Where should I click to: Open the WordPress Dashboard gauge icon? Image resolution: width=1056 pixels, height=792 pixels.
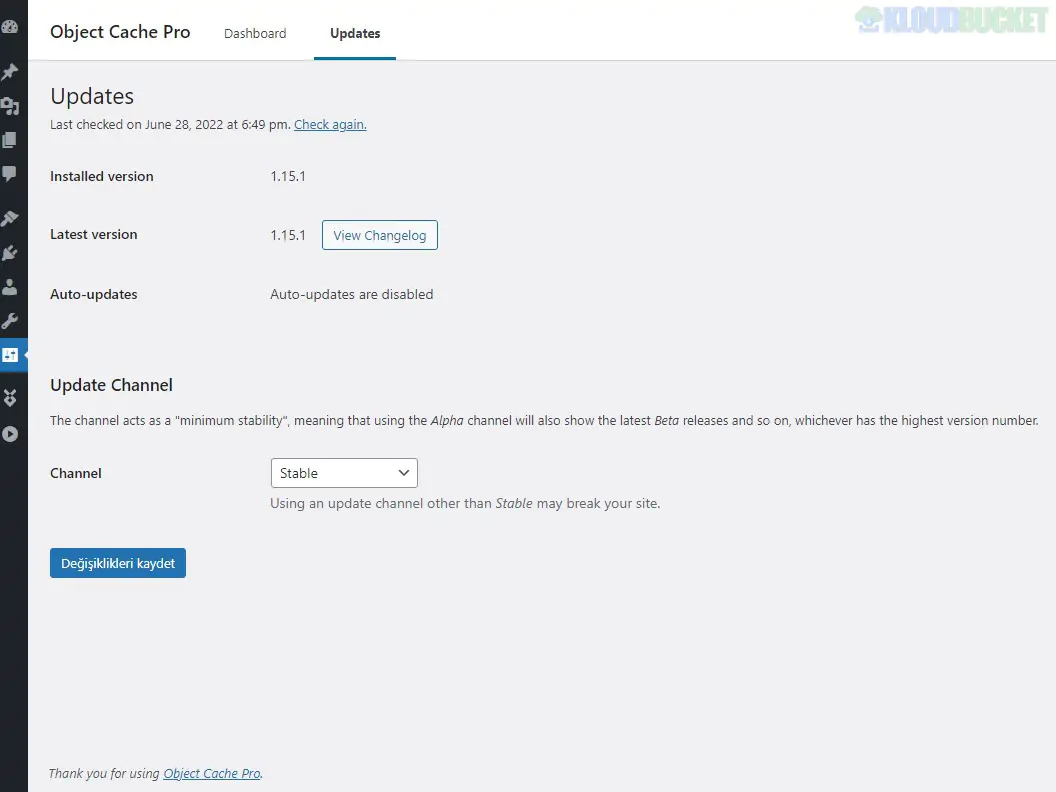(9, 27)
